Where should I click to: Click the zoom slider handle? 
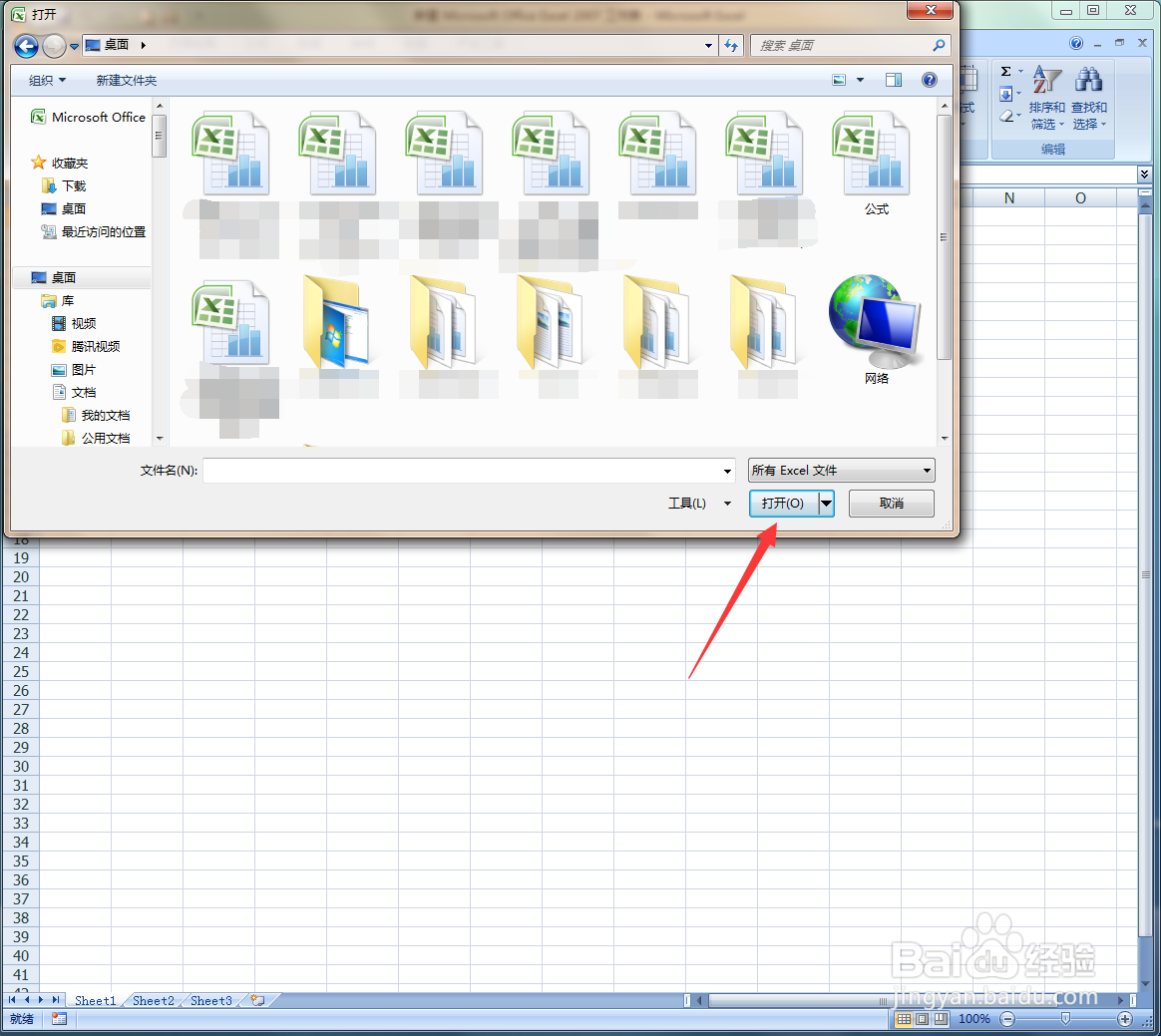tap(1065, 1019)
